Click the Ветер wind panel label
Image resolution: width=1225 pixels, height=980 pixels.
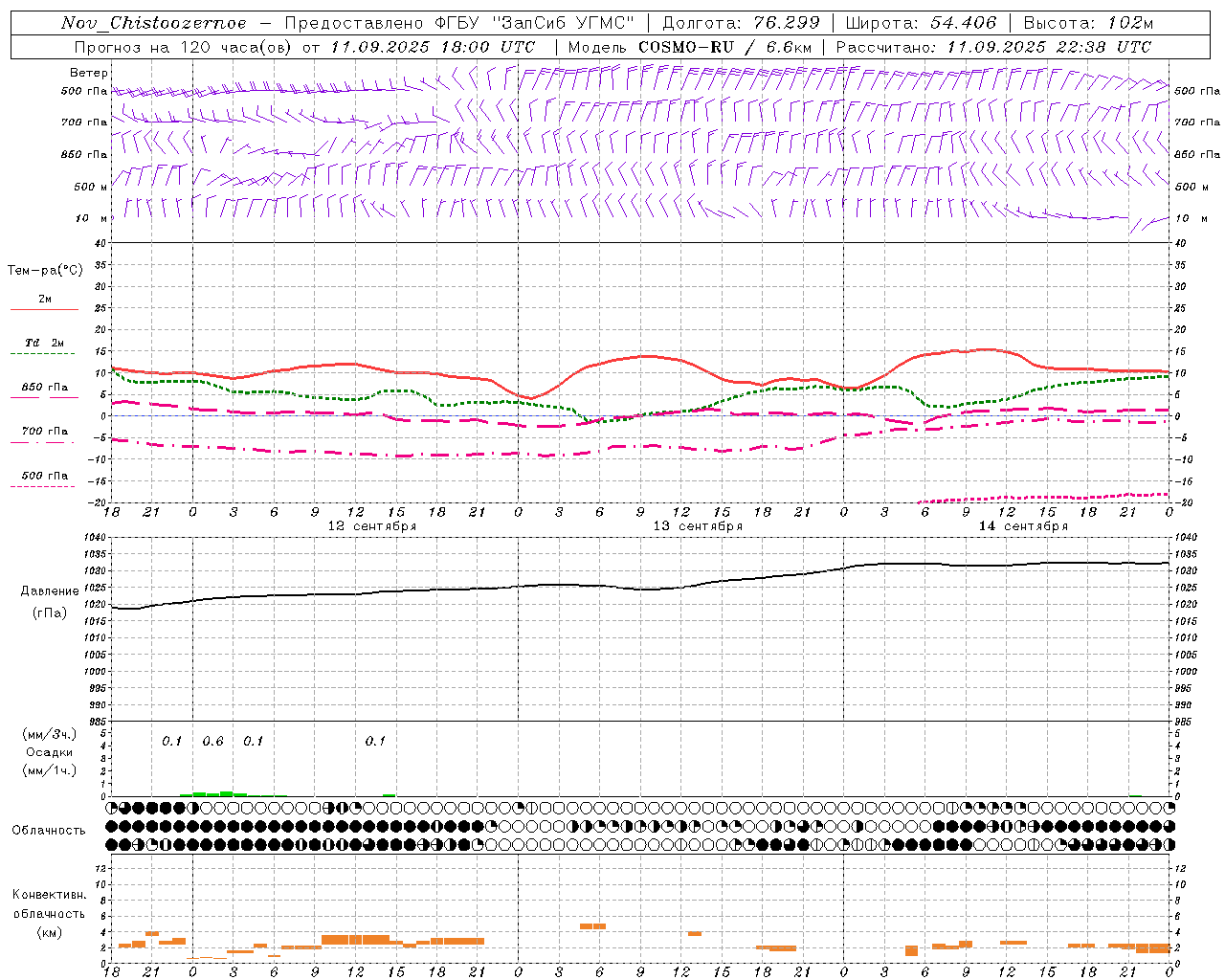tap(89, 73)
